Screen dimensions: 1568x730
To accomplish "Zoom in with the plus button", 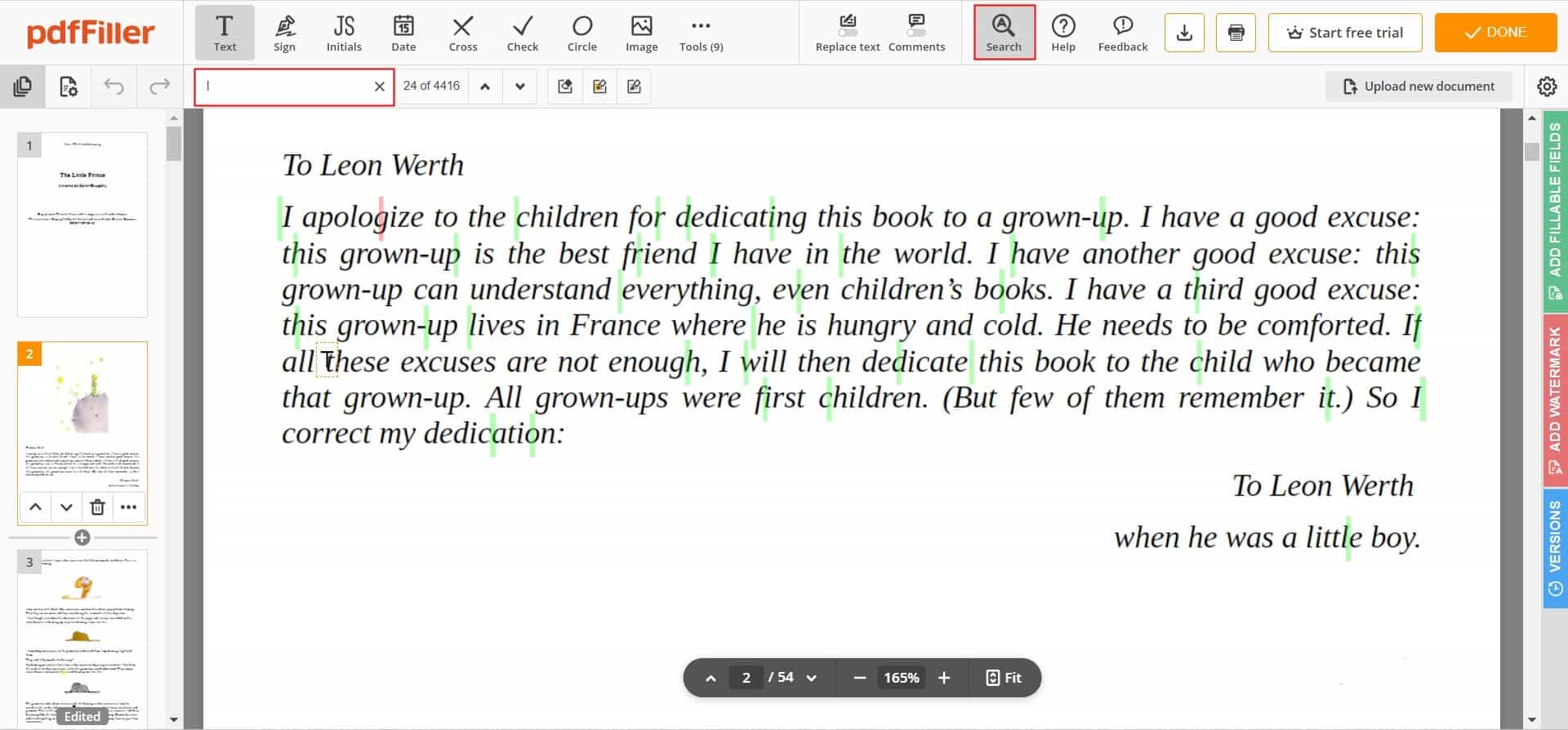I will [944, 678].
